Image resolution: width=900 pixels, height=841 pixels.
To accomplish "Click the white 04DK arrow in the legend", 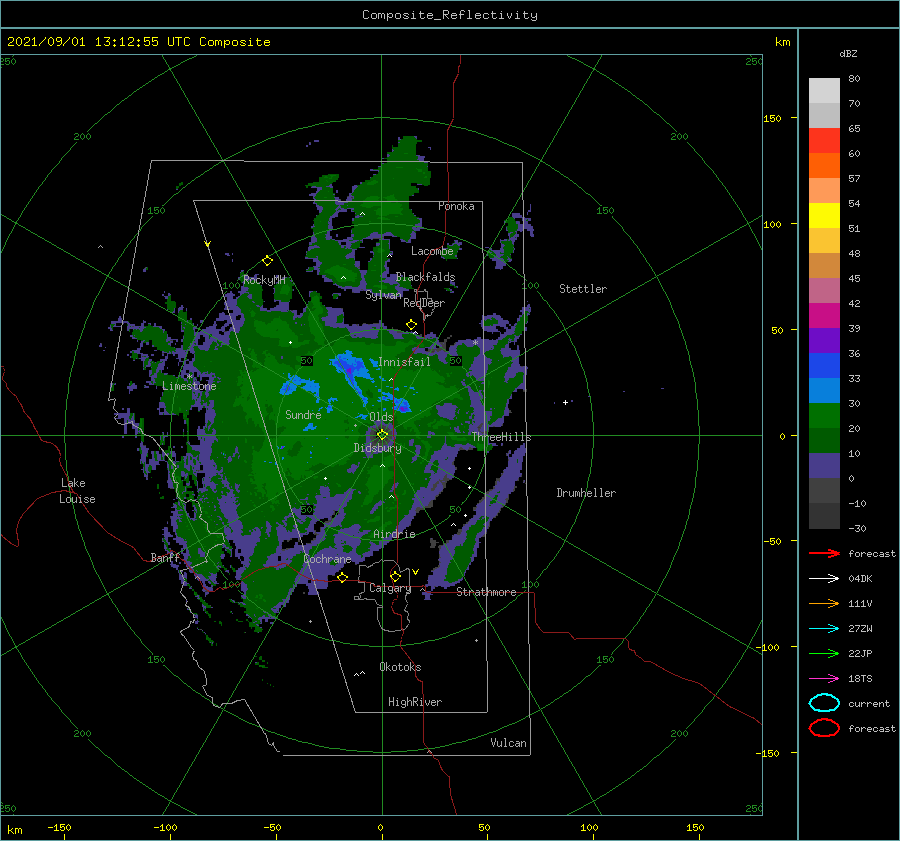I will [x=824, y=578].
